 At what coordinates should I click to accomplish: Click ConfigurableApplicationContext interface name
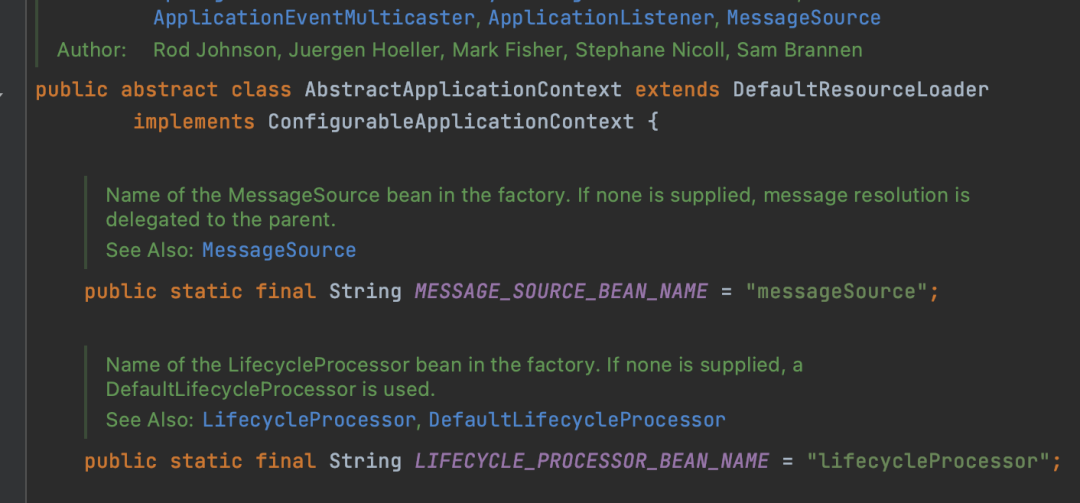[x=451, y=122]
